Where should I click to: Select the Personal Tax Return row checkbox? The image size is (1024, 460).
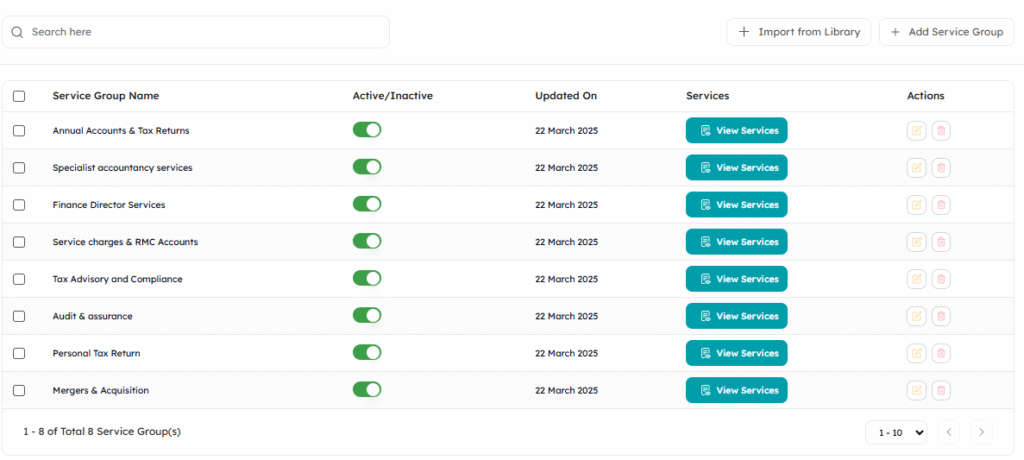19,353
